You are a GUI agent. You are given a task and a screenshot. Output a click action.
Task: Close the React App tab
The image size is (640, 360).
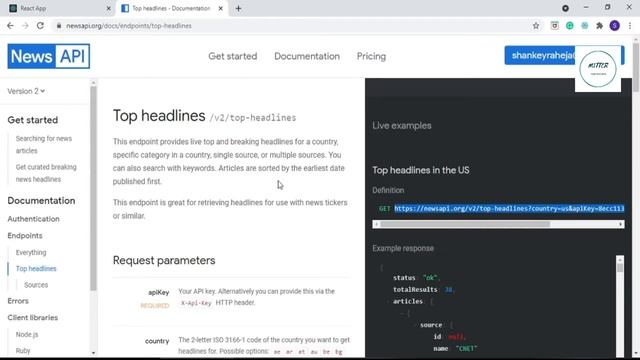(x=109, y=8)
